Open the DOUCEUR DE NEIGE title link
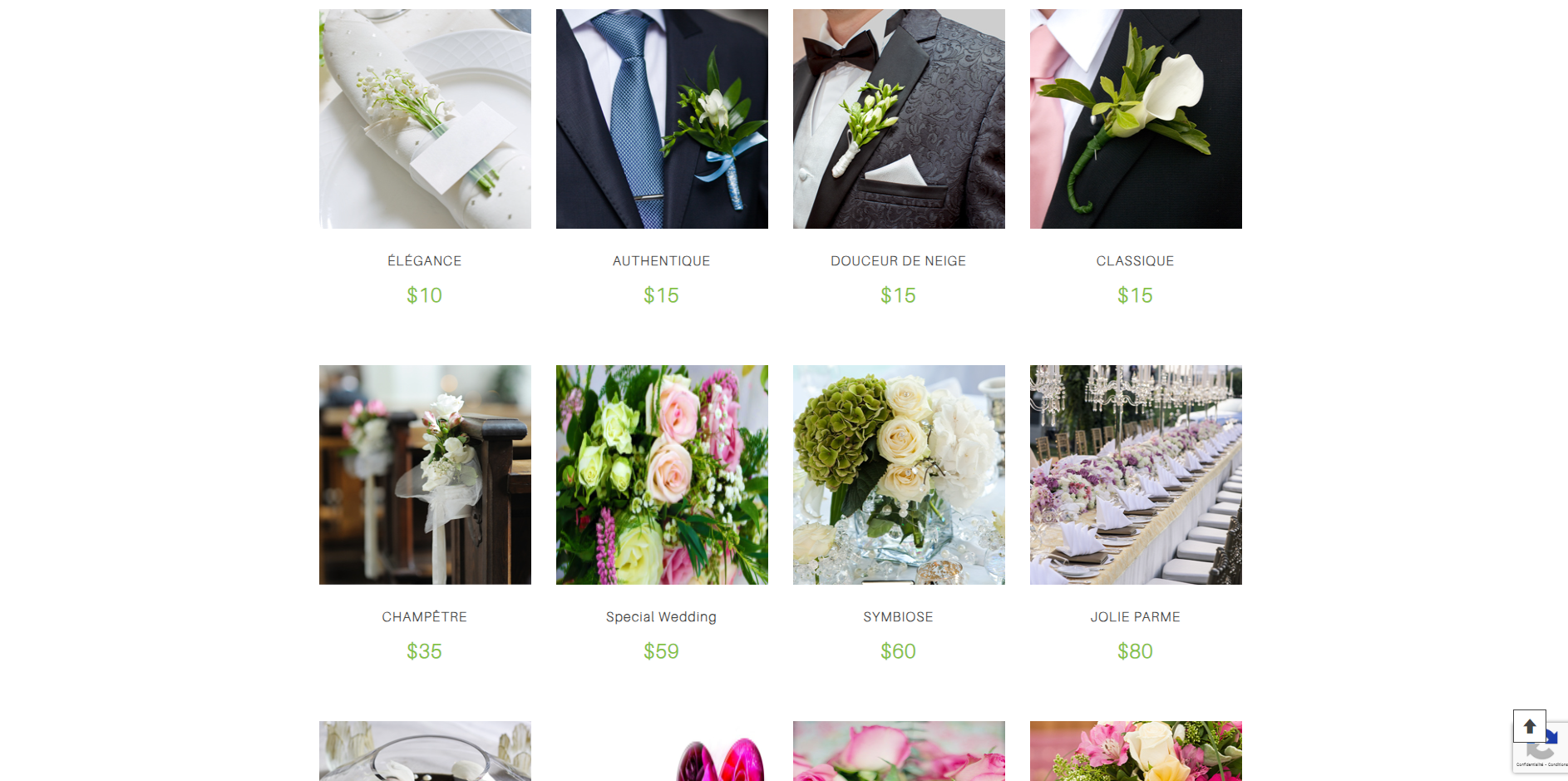The width and height of the screenshot is (1568, 781). pos(899,261)
